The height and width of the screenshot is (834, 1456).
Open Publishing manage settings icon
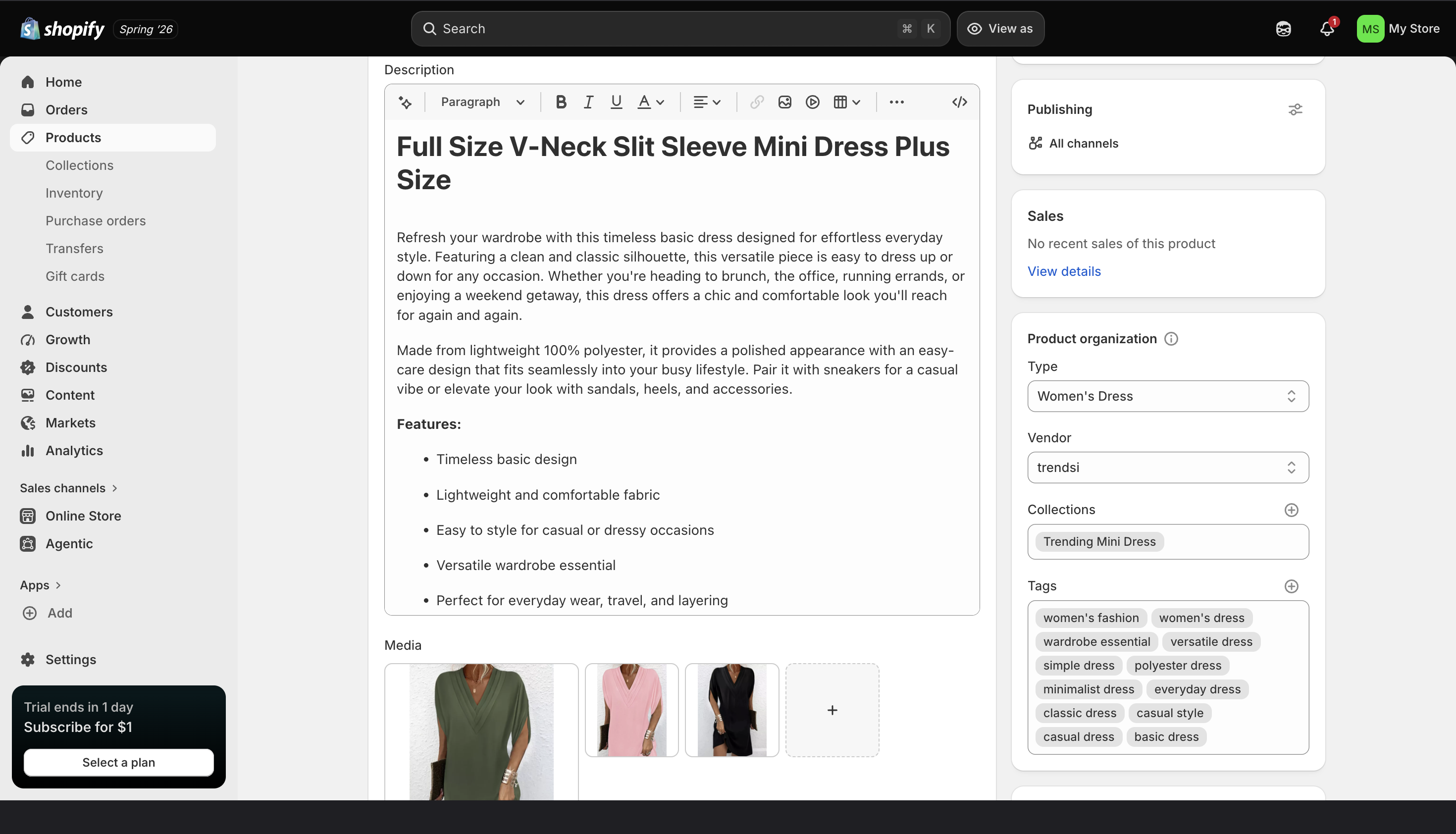click(x=1295, y=109)
